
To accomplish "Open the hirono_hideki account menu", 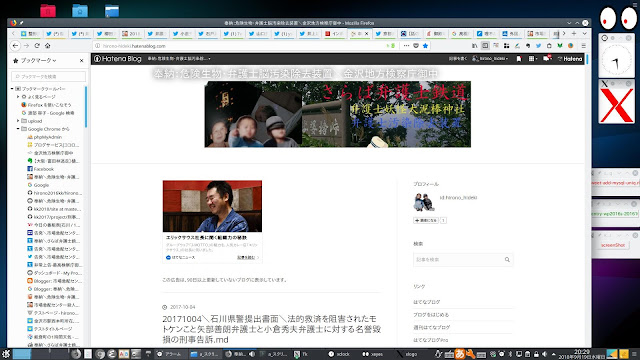I will 490,59.
